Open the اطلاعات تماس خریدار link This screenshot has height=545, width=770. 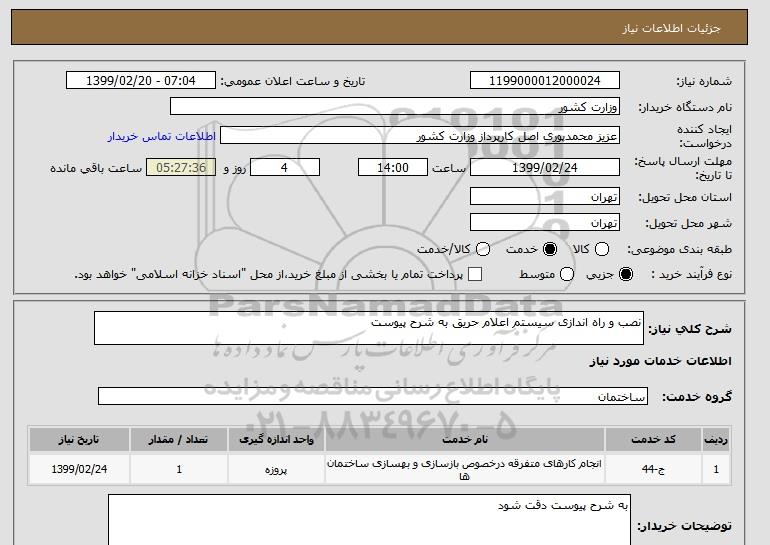(162, 136)
